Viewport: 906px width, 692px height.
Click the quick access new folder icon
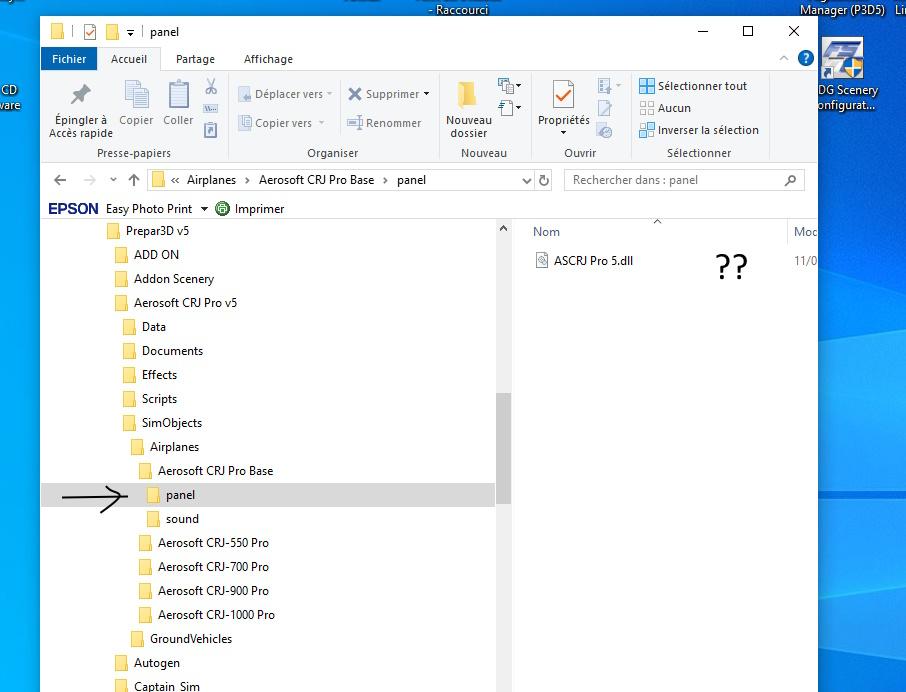(x=112, y=32)
